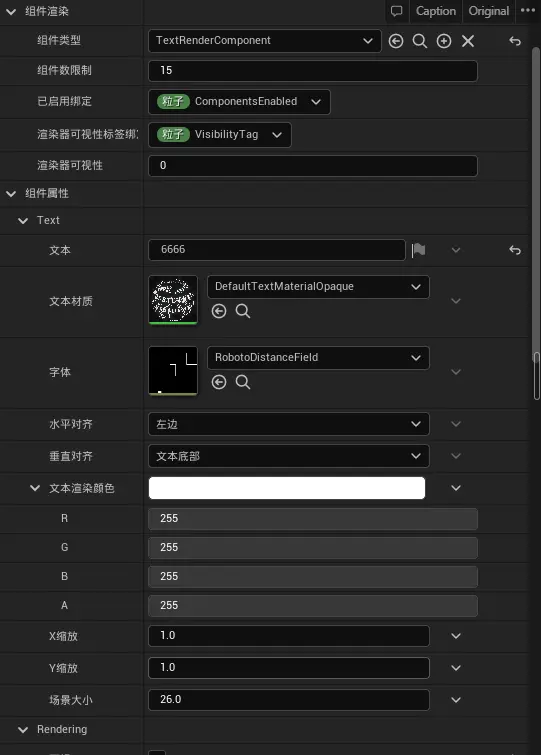Viewport: 541px width, 755px height.
Task: Click 渲染器可视性 field showing 0
Action: [313, 166]
